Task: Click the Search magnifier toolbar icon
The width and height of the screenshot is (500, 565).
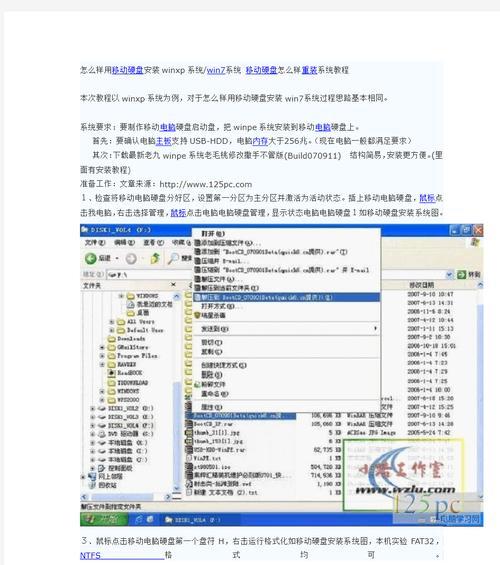Action: [x=174, y=258]
